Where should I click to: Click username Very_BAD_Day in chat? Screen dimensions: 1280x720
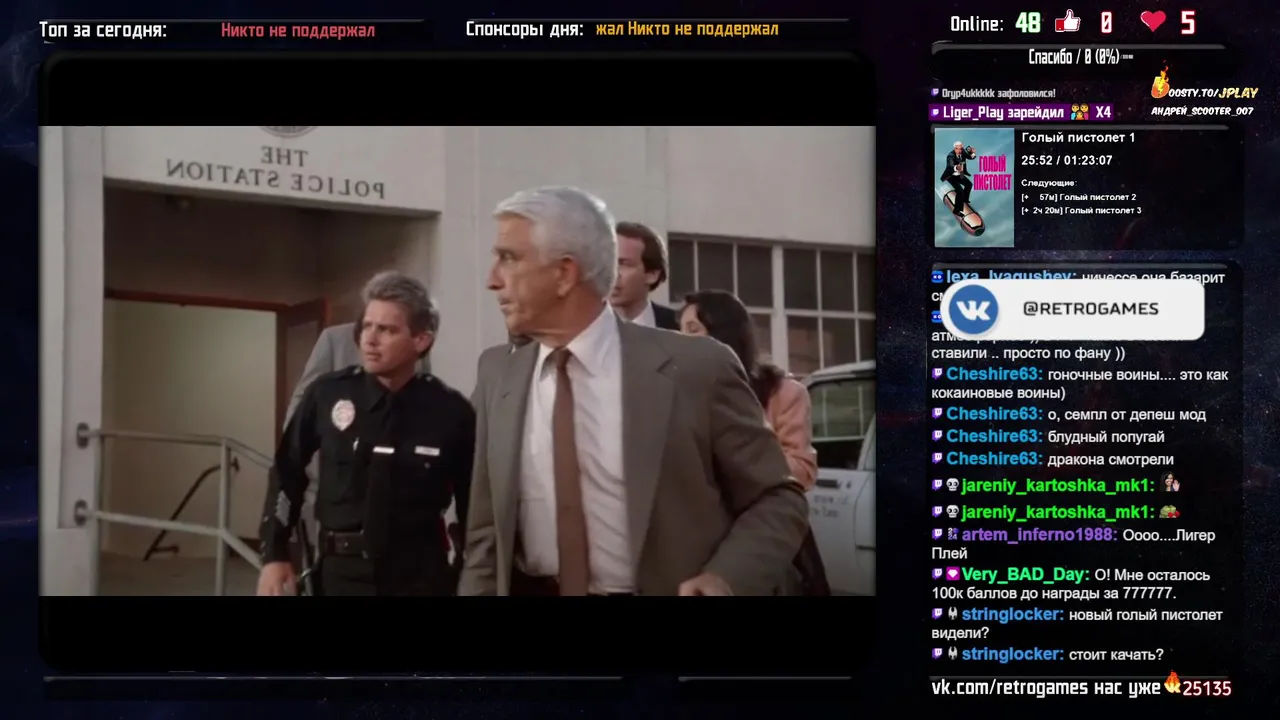[x=1025, y=575]
